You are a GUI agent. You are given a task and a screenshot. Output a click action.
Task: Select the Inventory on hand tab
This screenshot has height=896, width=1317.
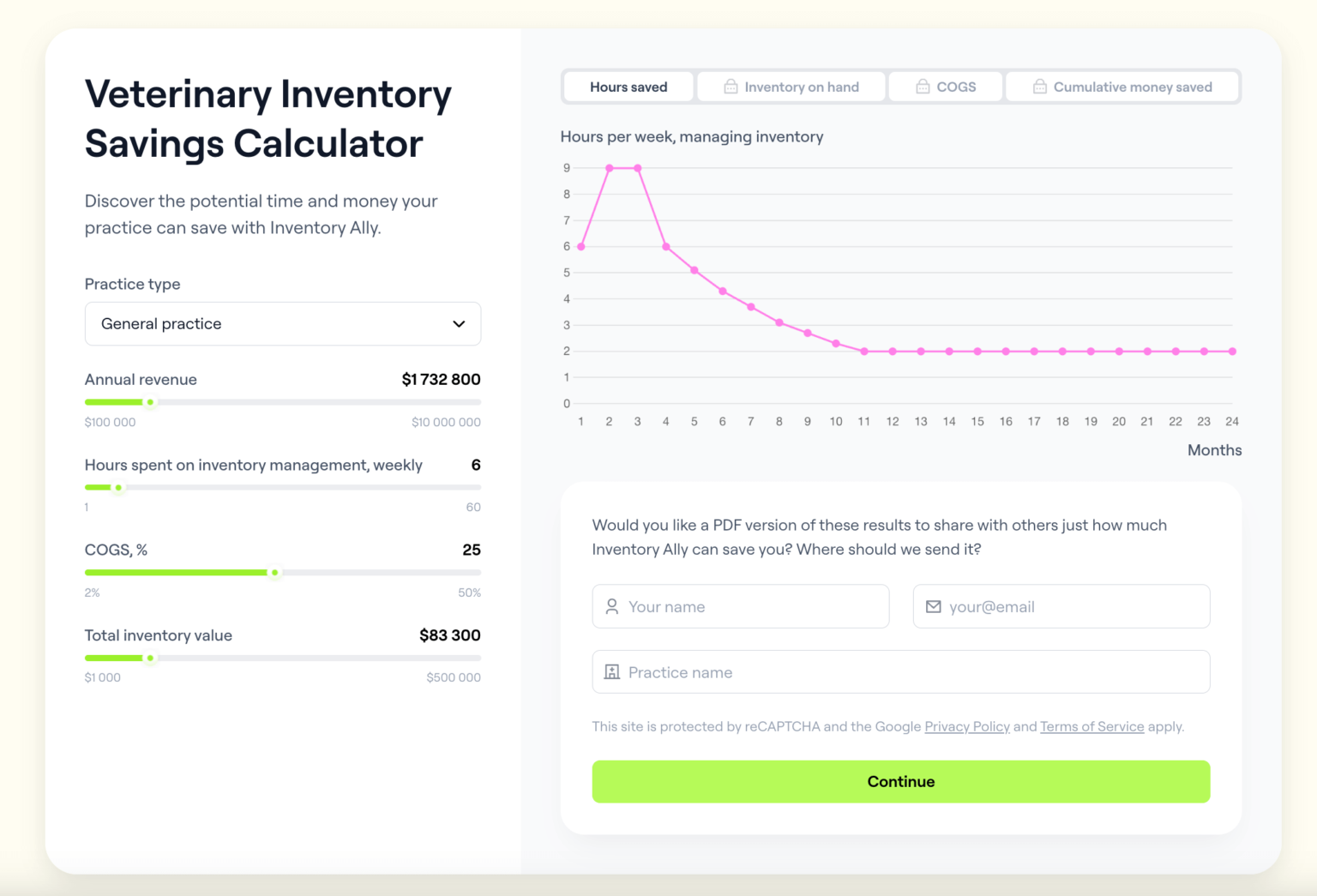click(791, 86)
